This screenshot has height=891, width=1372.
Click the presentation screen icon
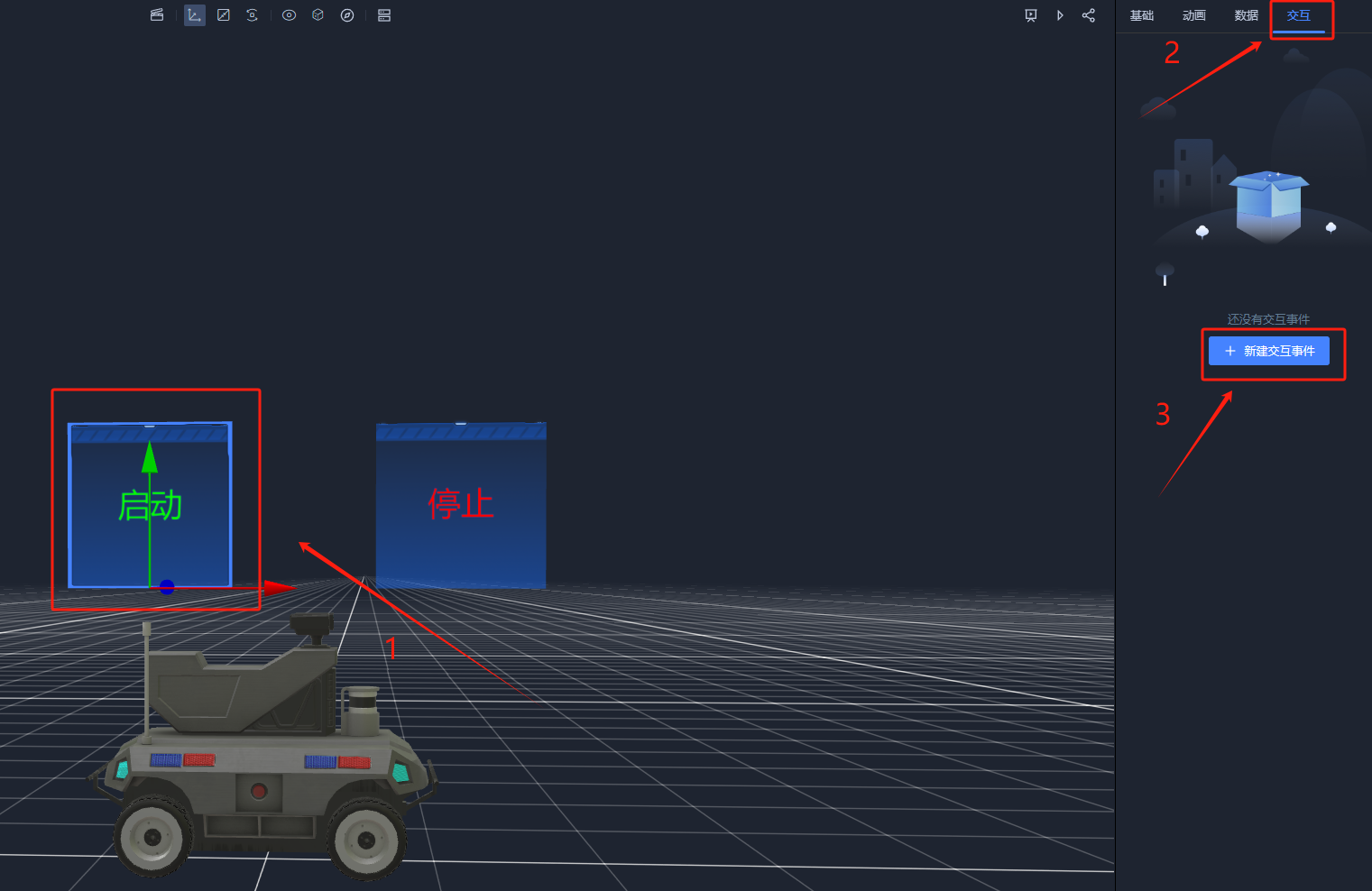(x=1031, y=15)
